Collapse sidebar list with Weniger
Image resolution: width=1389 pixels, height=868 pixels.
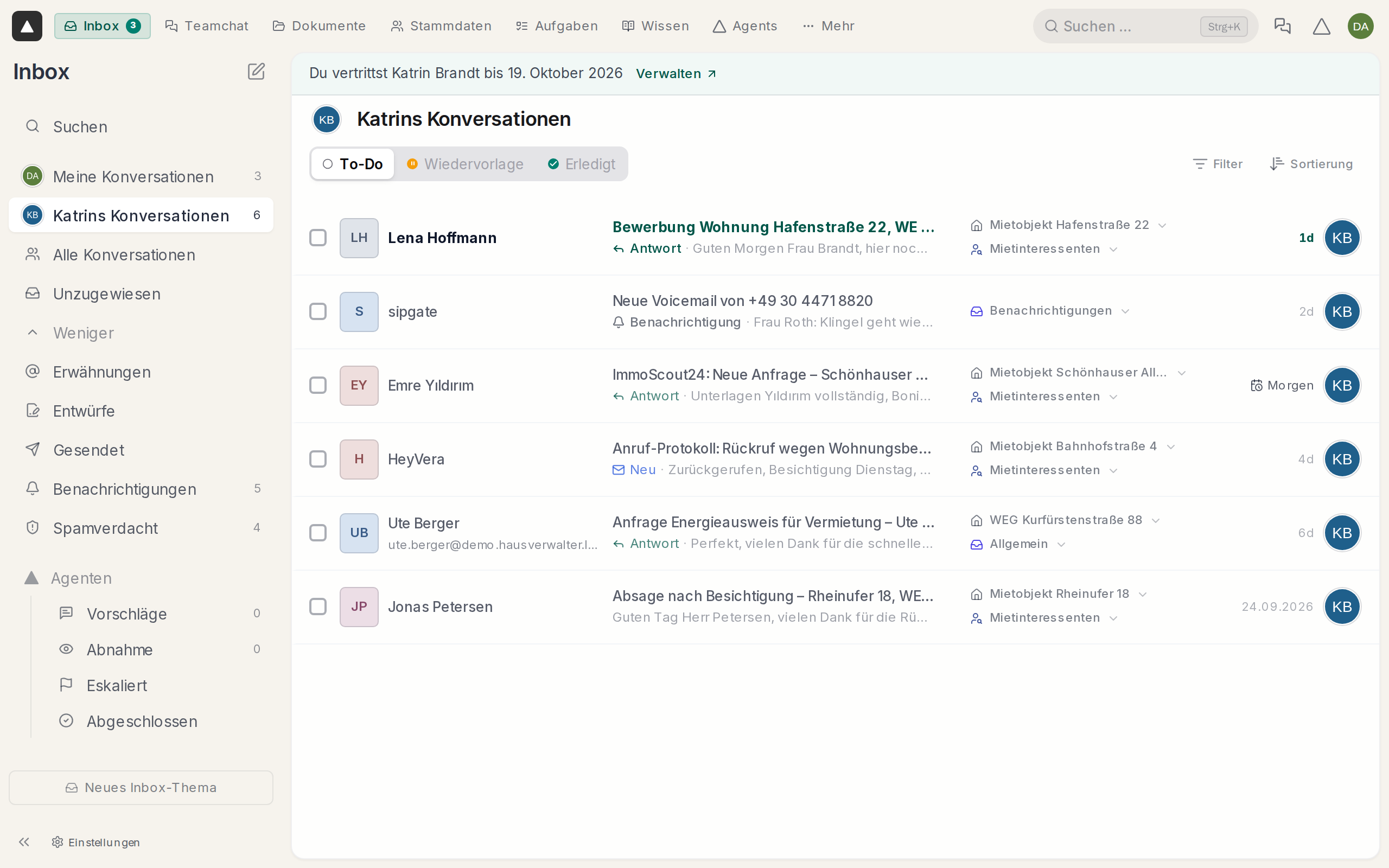click(141, 333)
